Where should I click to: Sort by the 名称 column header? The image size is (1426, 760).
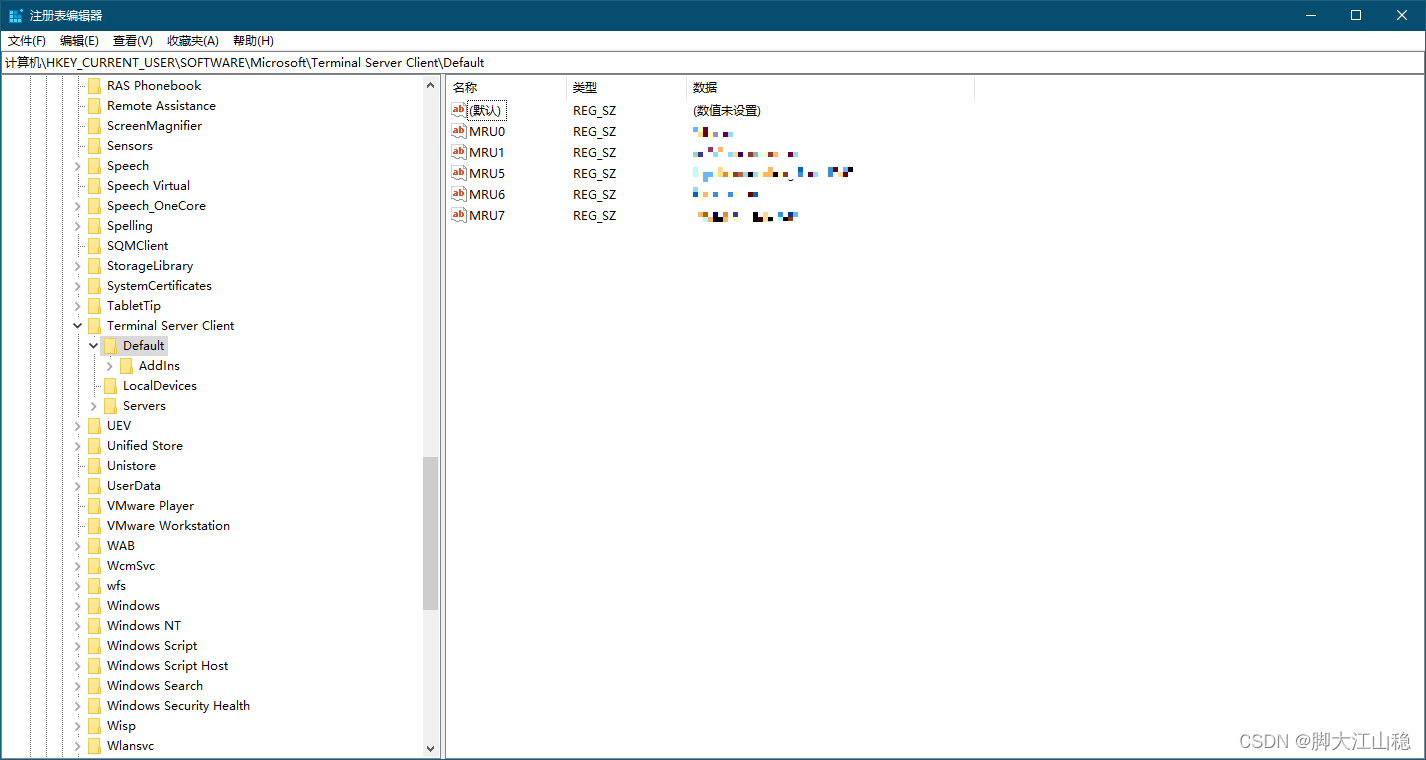pos(507,88)
